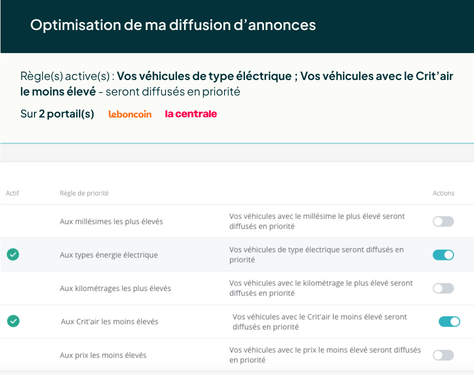
Task: Open the leboncoin portal logo
Action: click(x=130, y=114)
